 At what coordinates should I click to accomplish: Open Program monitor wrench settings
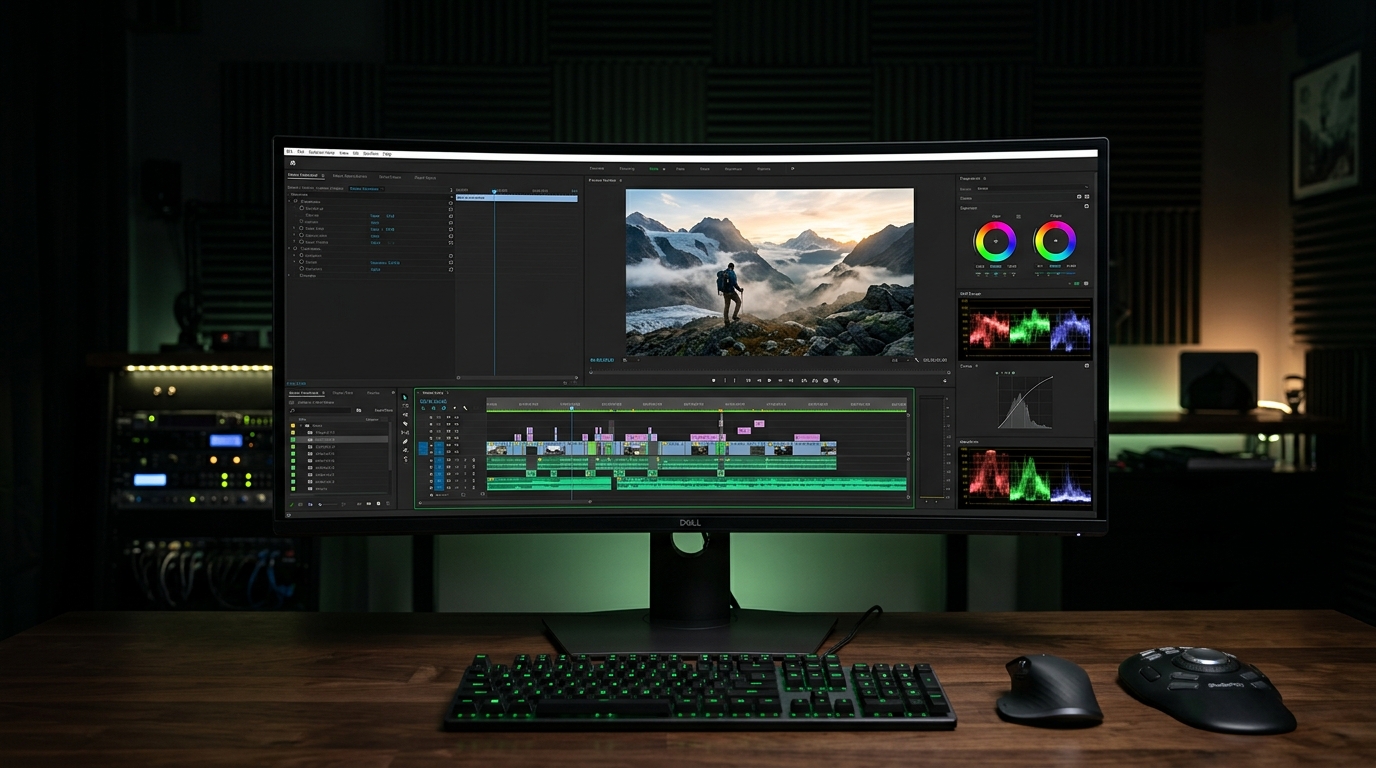pos(917,360)
